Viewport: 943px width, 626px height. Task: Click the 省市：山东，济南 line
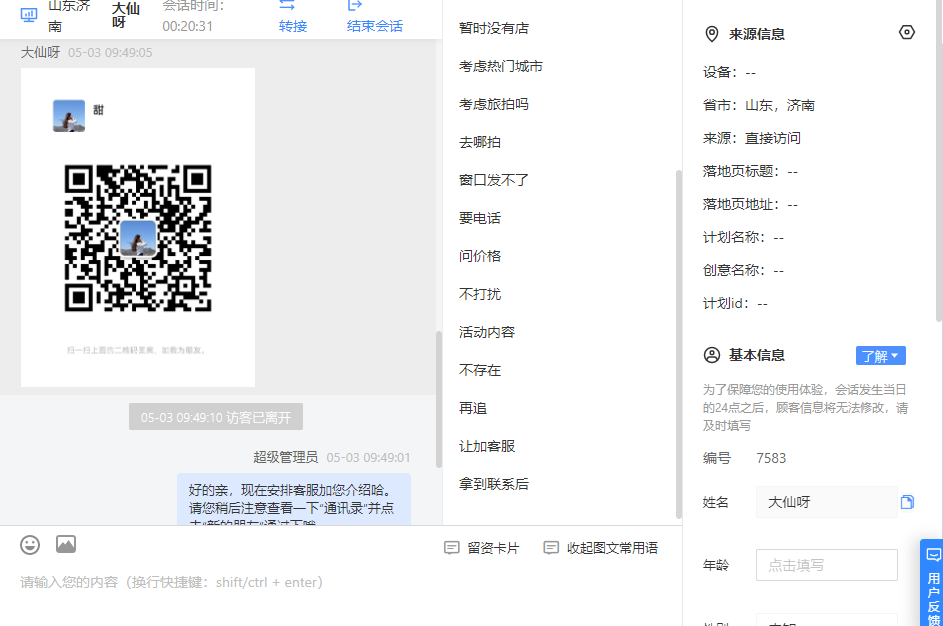pos(759,105)
